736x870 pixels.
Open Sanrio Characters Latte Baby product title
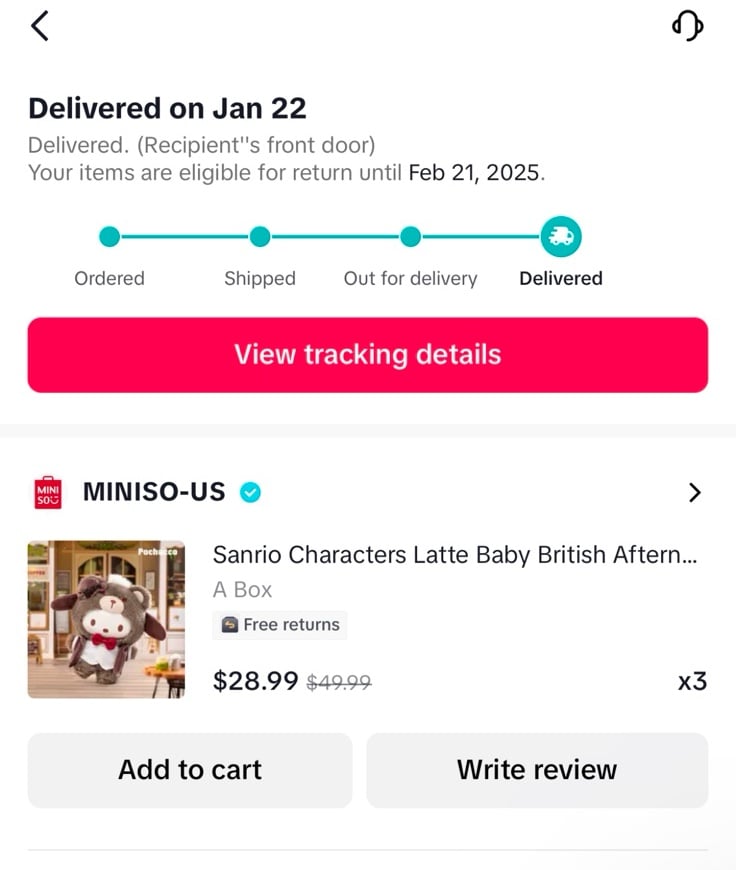455,555
